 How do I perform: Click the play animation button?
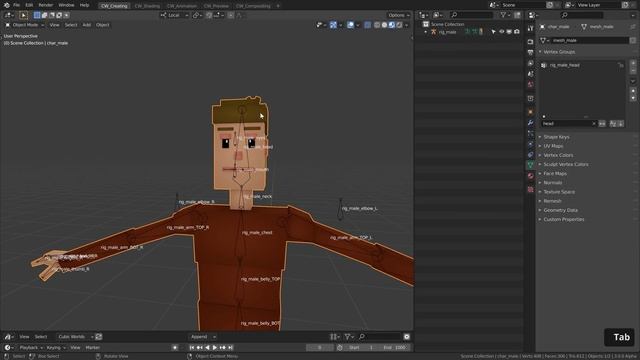click(x=215, y=347)
